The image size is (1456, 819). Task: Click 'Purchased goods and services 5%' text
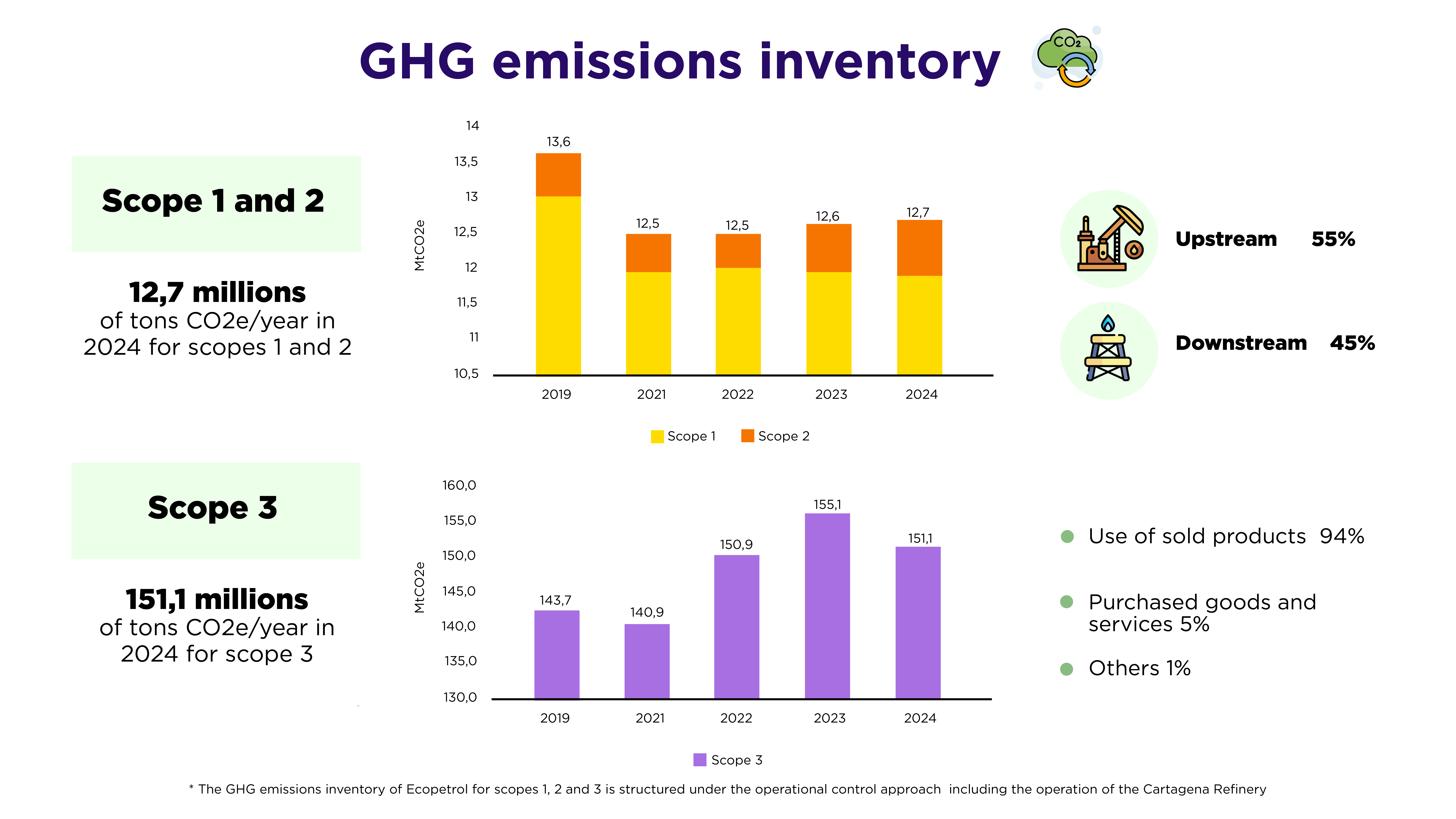coord(1202,613)
